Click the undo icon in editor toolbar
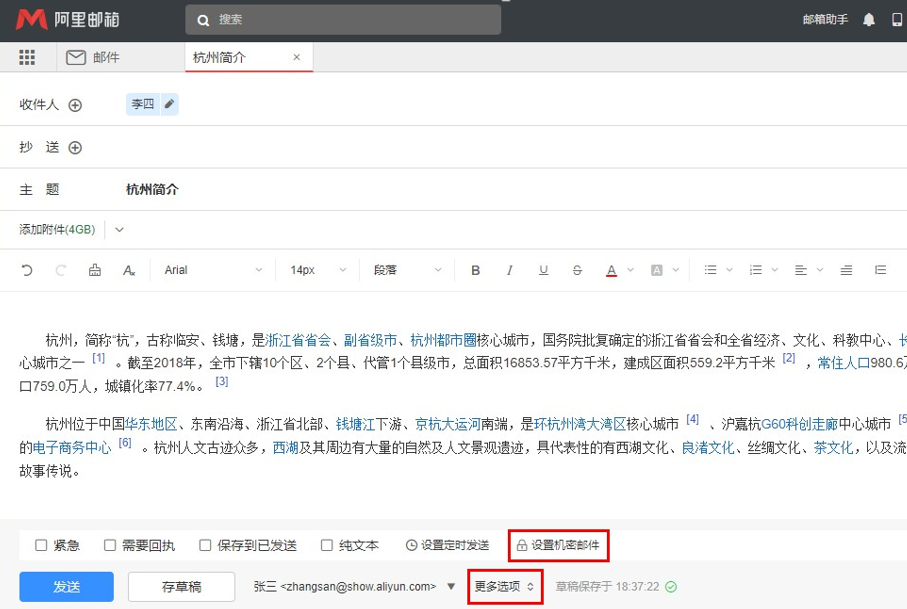The image size is (907, 609). tap(27, 270)
